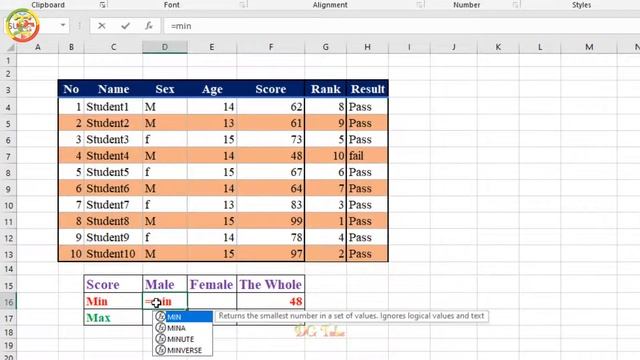Click the 'Result' table header cell
Viewport: 640px width, 360px height.
coord(367,89)
